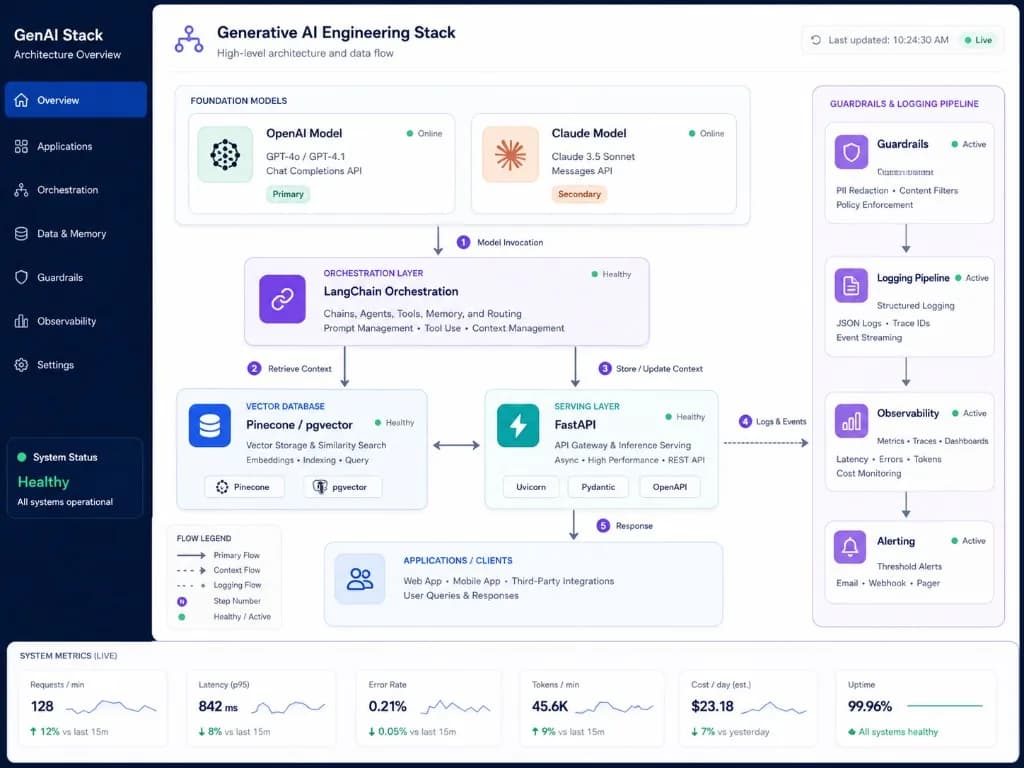Screen dimensions: 1024x768
Task: Open the Overview sidebar item
Action: click(x=76, y=100)
